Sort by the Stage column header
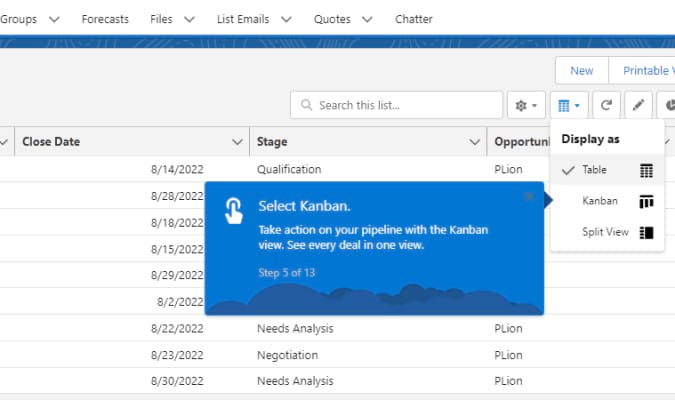 (272, 142)
